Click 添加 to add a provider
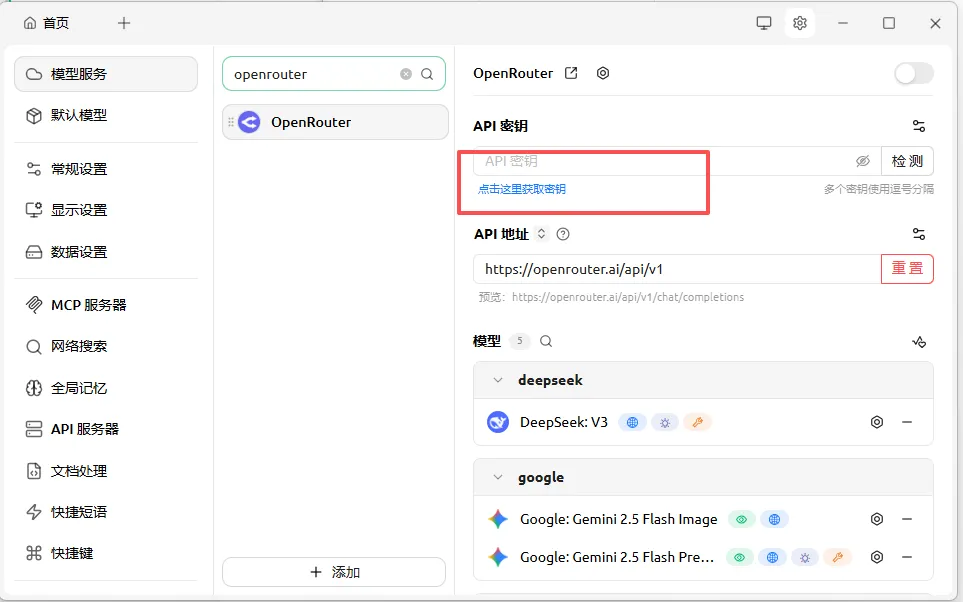The height and width of the screenshot is (602, 963). coord(333,573)
